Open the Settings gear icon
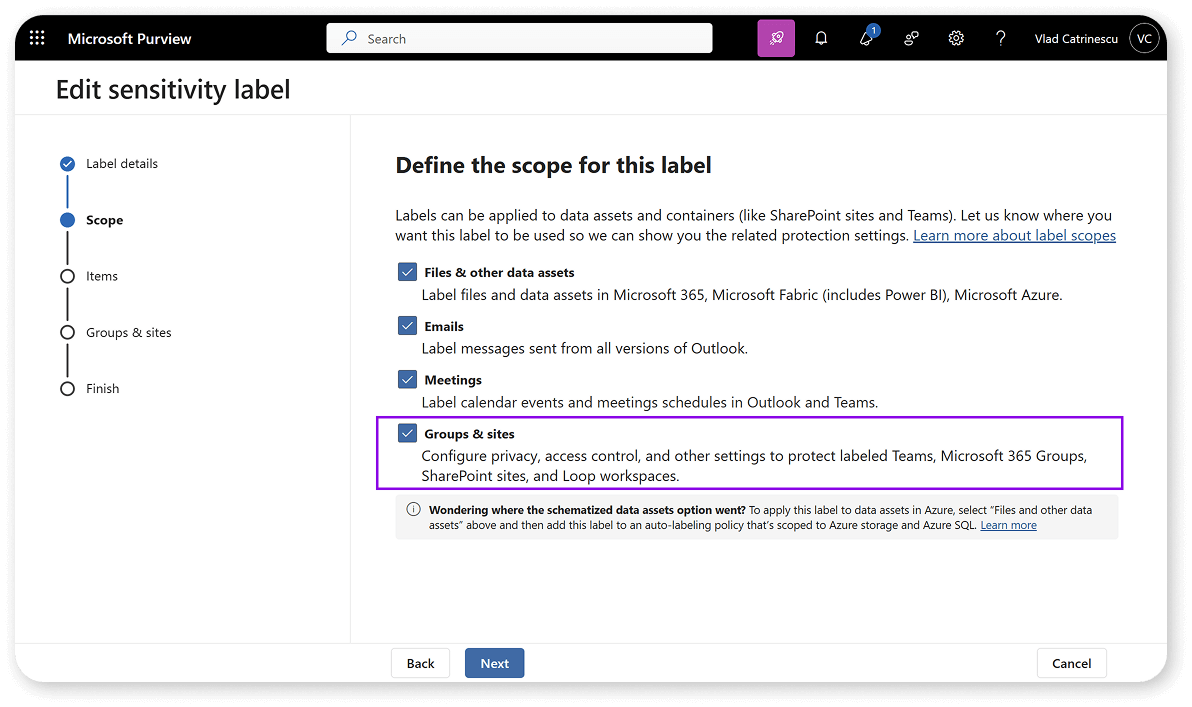 pyautogui.click(x=956, y=38)
